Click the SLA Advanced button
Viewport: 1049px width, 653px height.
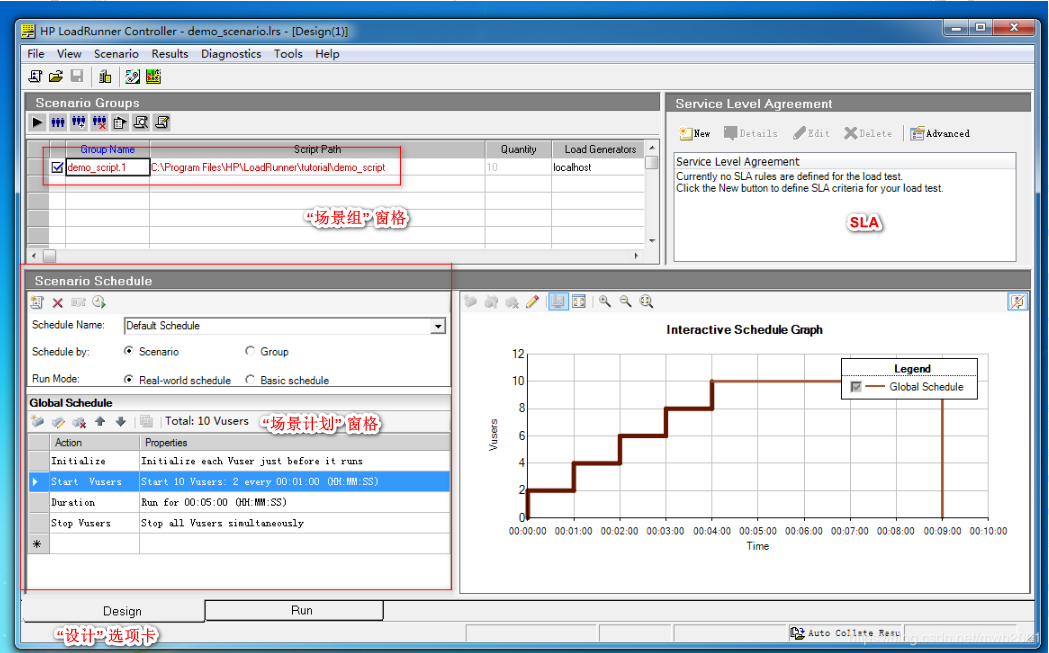[940, 134]
